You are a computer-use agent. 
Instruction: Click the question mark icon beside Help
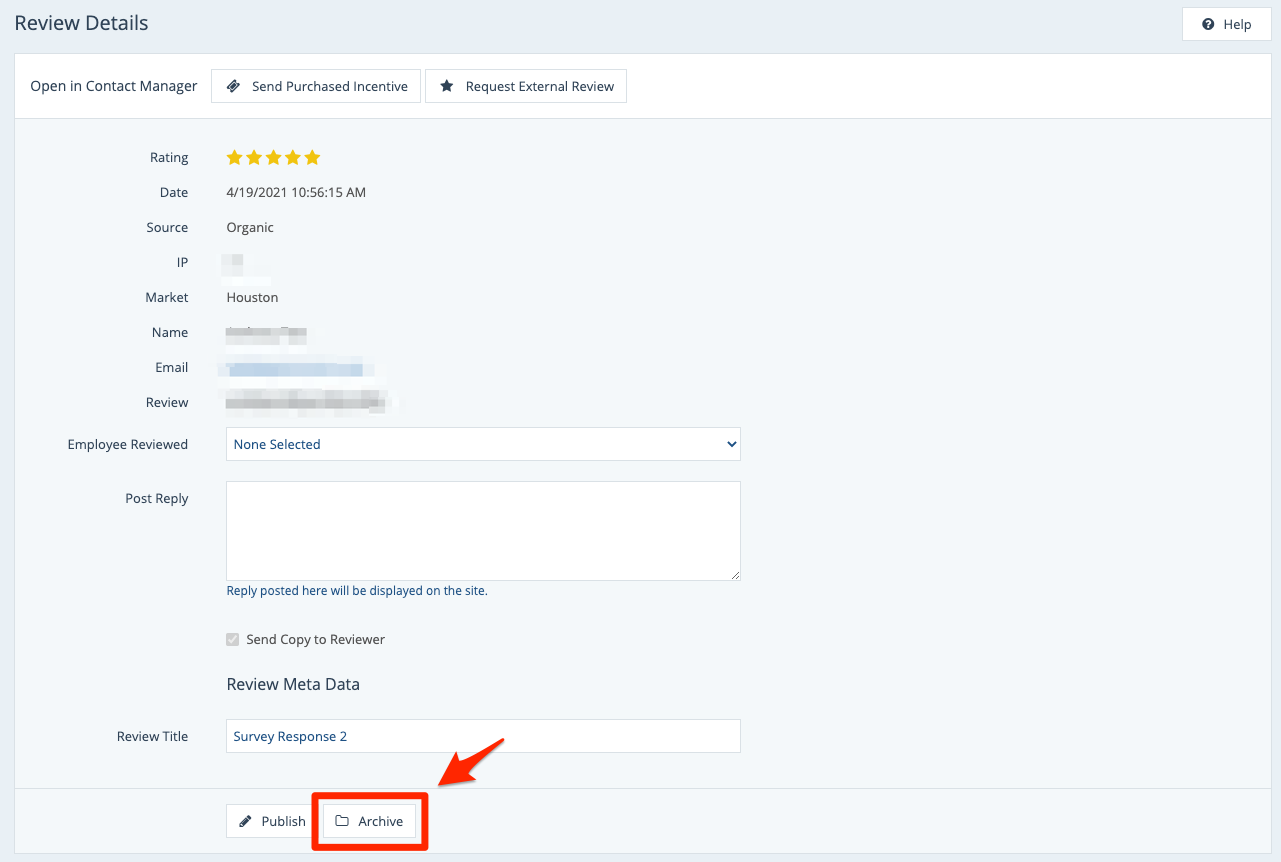pos(1208,24)
